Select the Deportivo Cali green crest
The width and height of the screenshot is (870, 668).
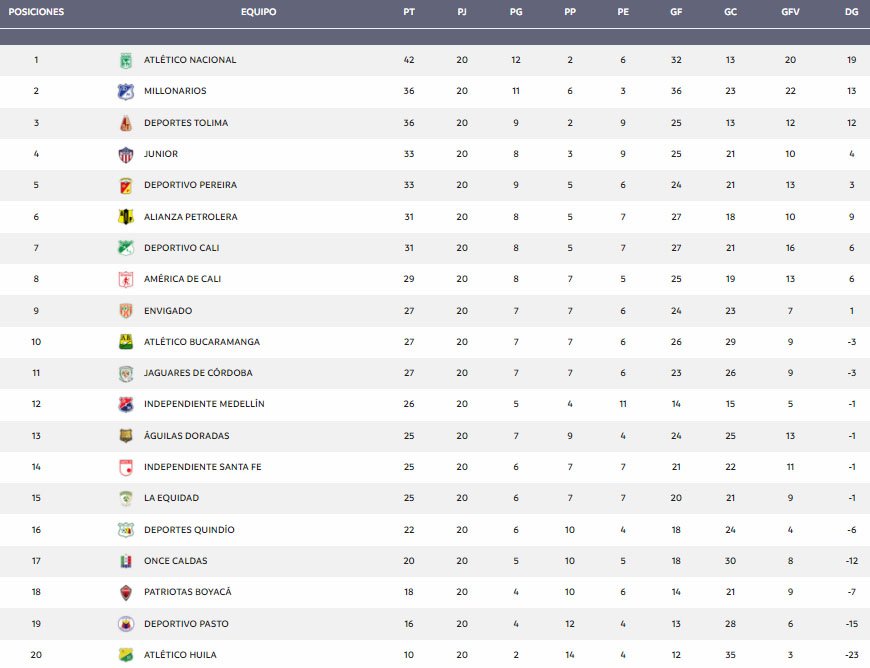[x=126, y=248]
